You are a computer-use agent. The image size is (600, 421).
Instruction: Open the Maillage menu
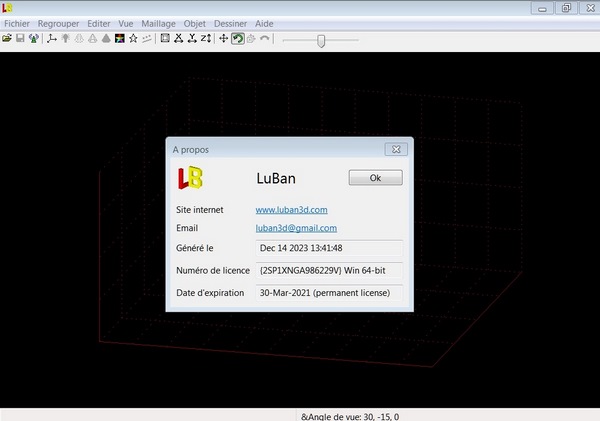click(x=158, y=24)
